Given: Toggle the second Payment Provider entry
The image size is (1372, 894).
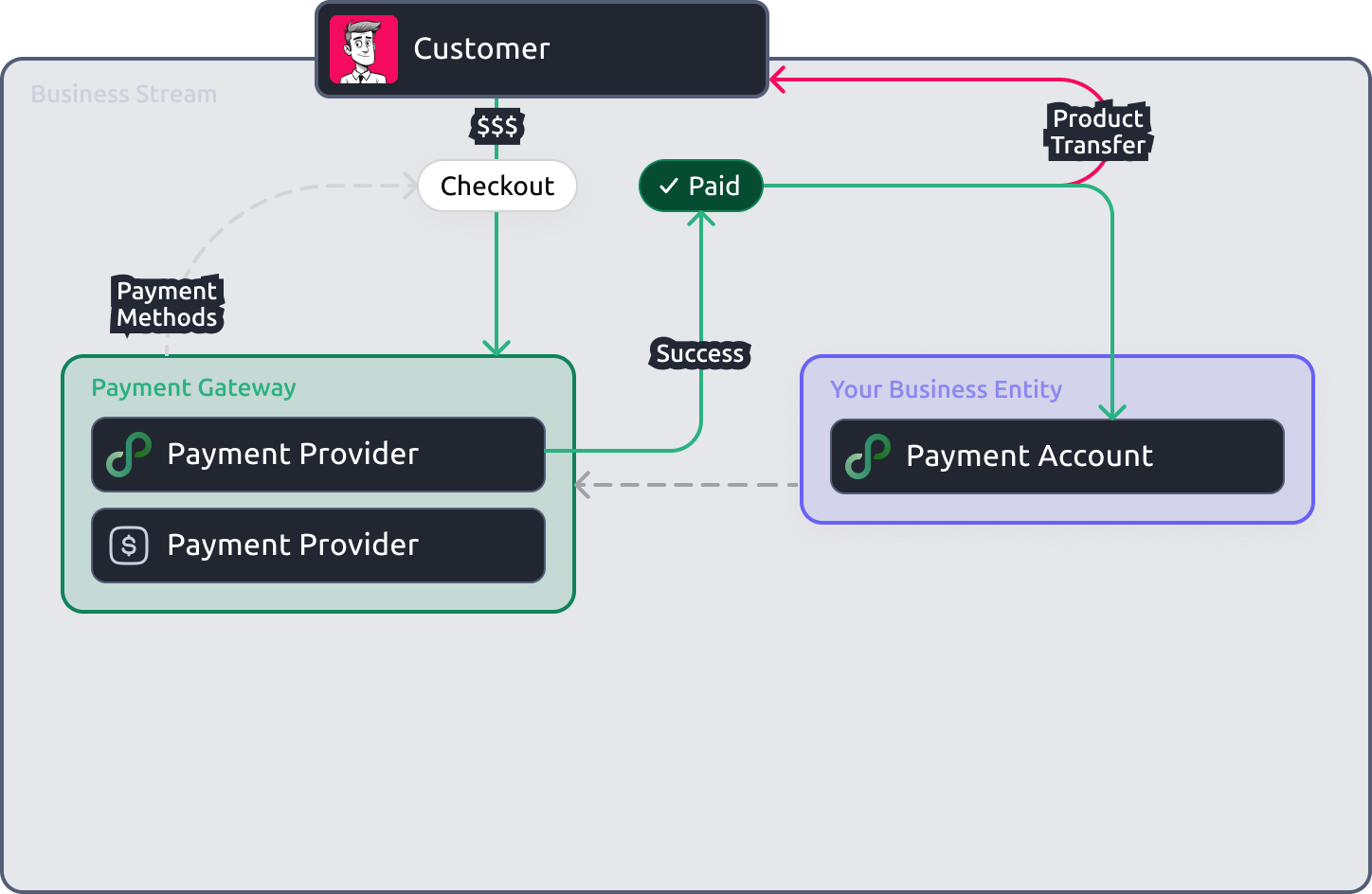Looking at the screenshot, I should click(317, 545).
